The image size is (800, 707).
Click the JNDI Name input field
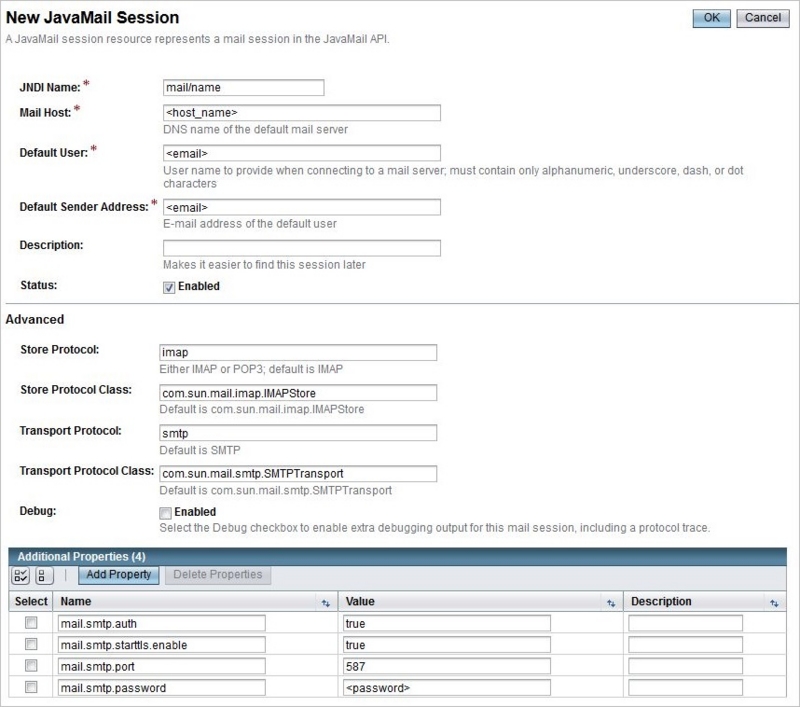[243, 87]
